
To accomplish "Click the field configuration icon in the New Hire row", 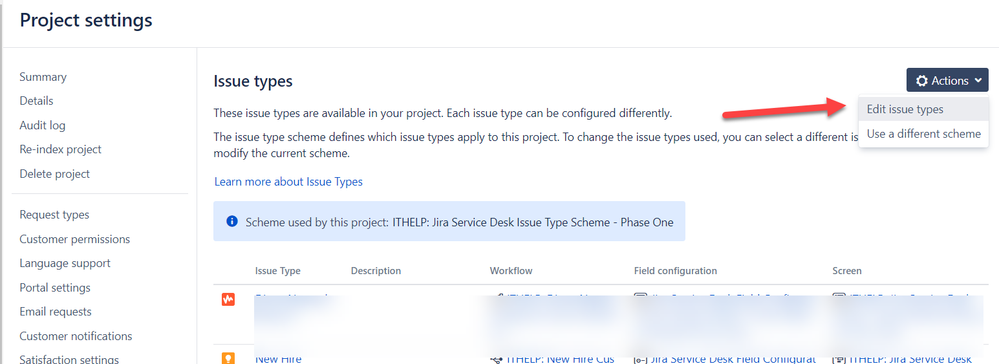I will 640,360.
